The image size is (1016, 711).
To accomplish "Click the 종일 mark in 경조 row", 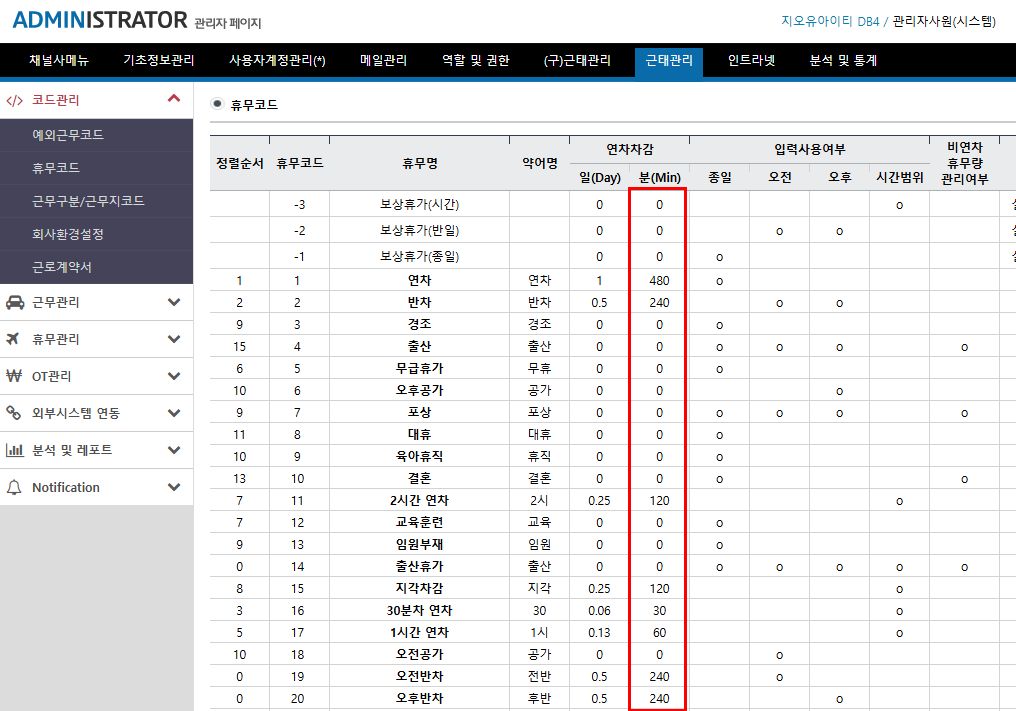I will click(x=719, y=324).
